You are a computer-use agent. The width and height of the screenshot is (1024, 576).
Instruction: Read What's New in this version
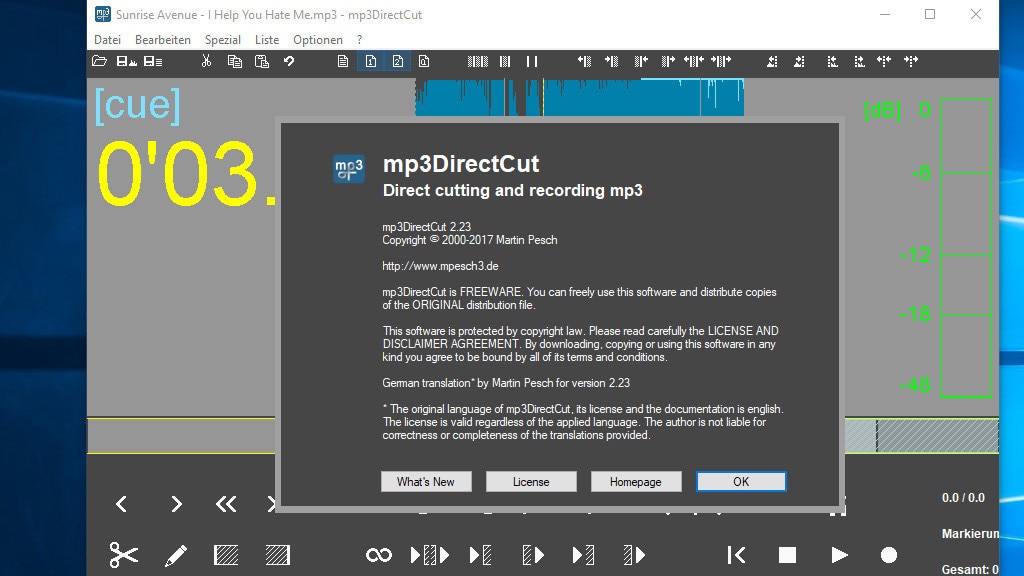[x=426, y=481]
